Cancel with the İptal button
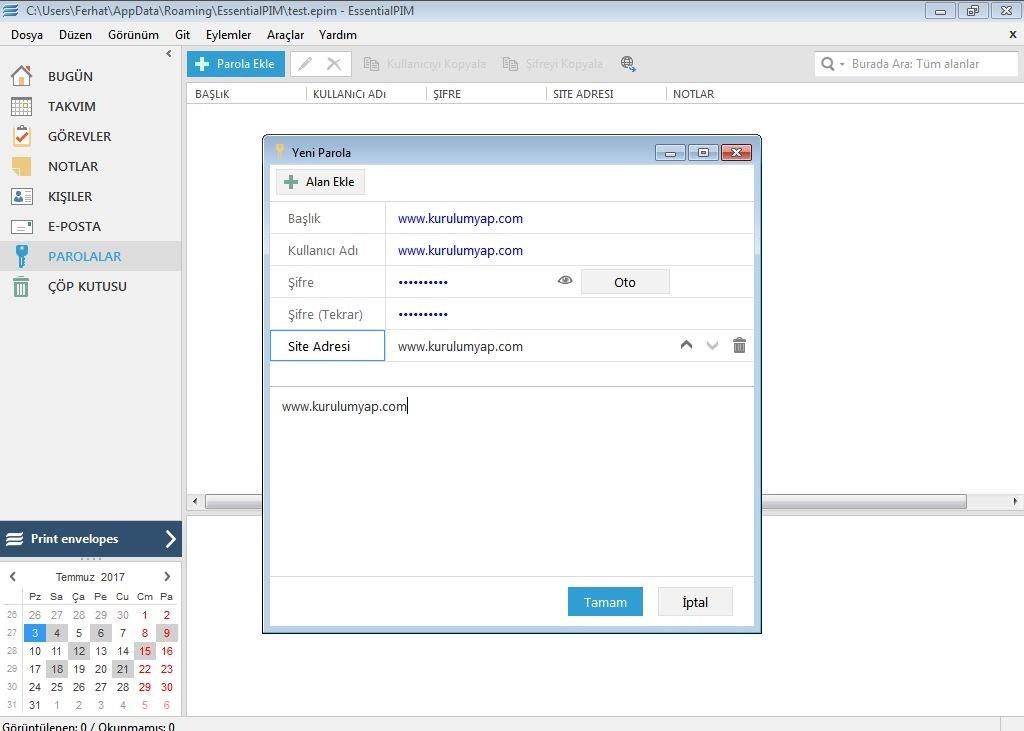This screenshot has width=1024, height=731. (x=695, y=602)
